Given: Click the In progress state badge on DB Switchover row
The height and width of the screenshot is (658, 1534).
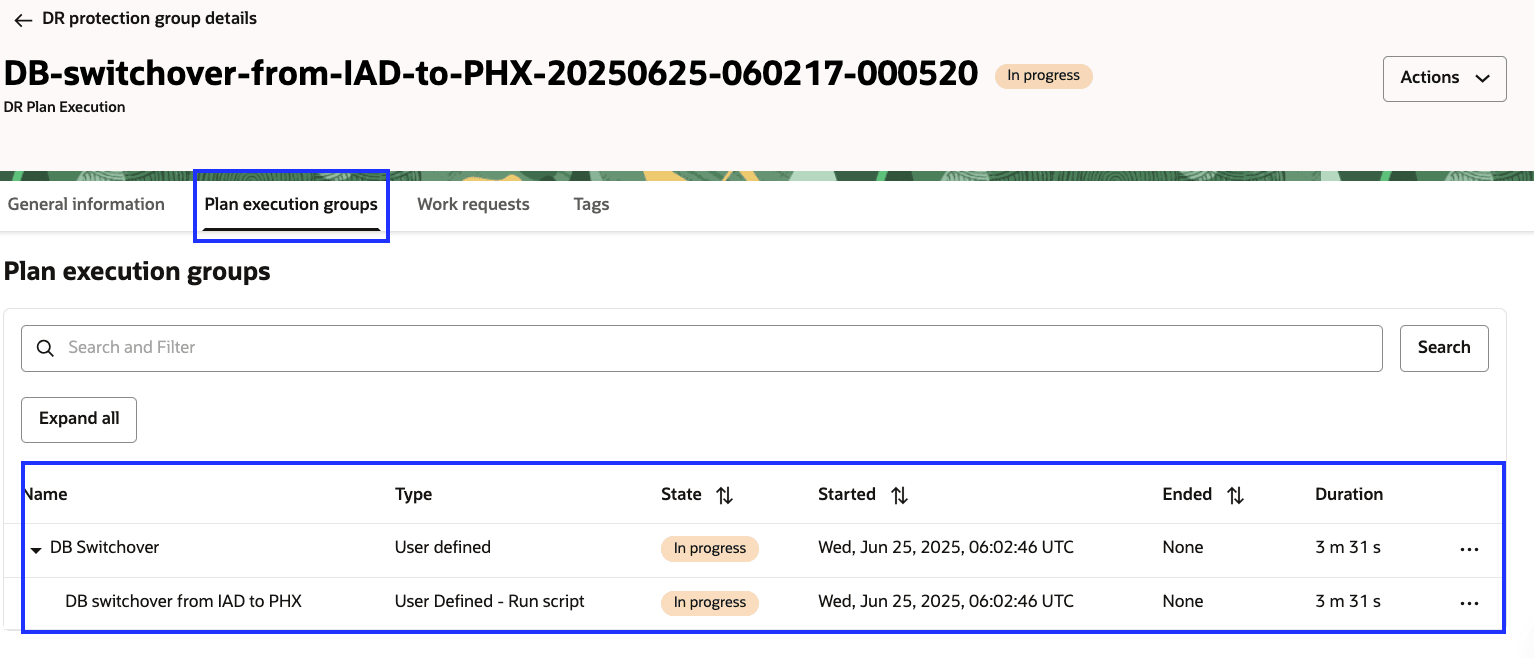Looking at the screenshot, I should tap(709, 548).
